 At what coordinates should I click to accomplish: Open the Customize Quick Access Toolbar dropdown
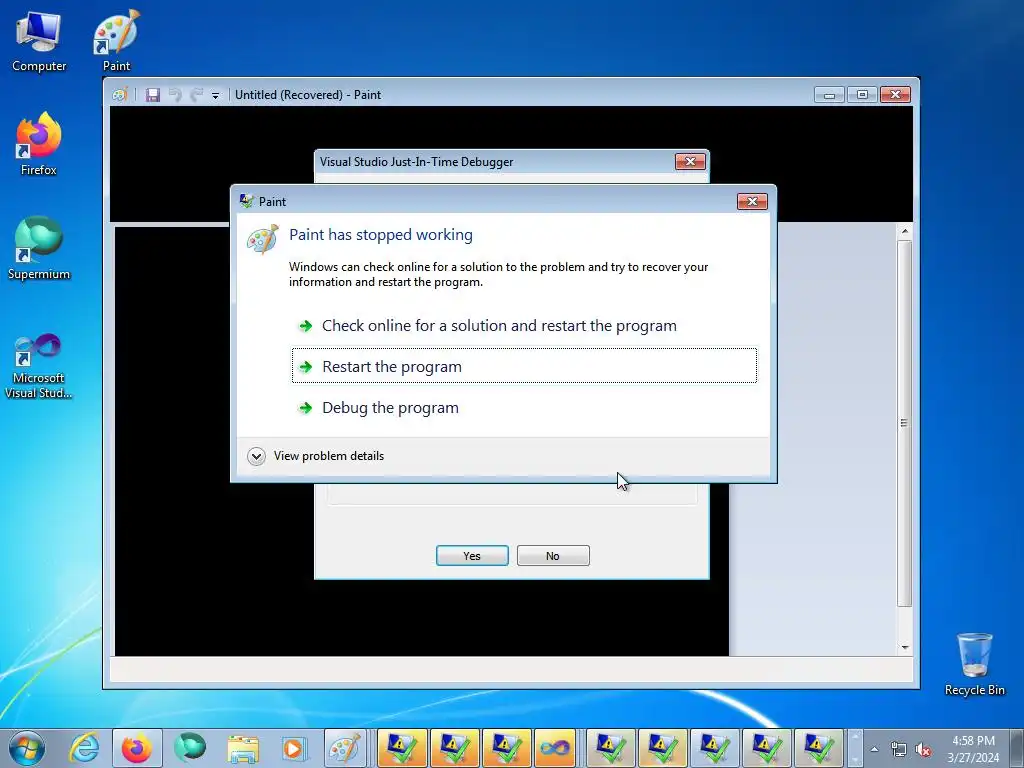215,95
